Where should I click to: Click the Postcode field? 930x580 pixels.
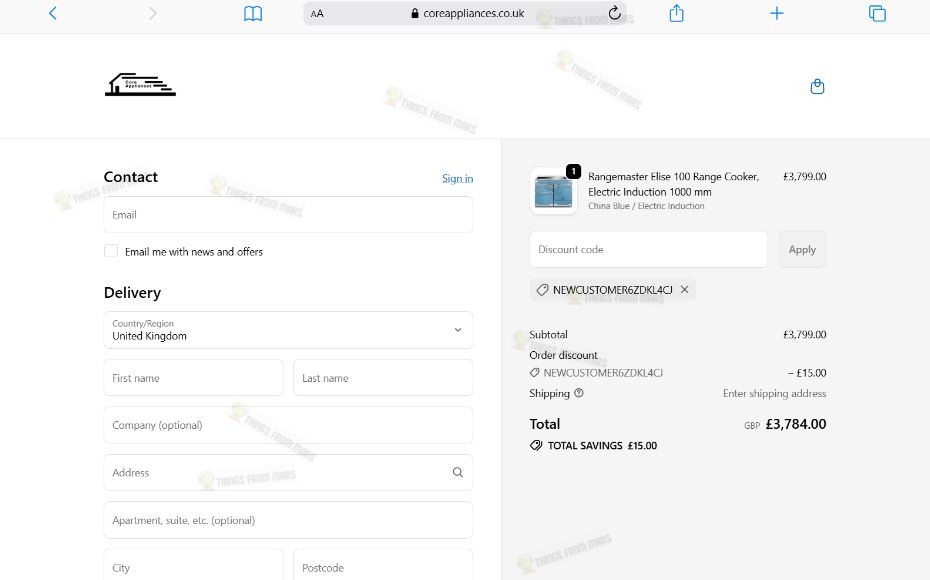tap(383, 567)
